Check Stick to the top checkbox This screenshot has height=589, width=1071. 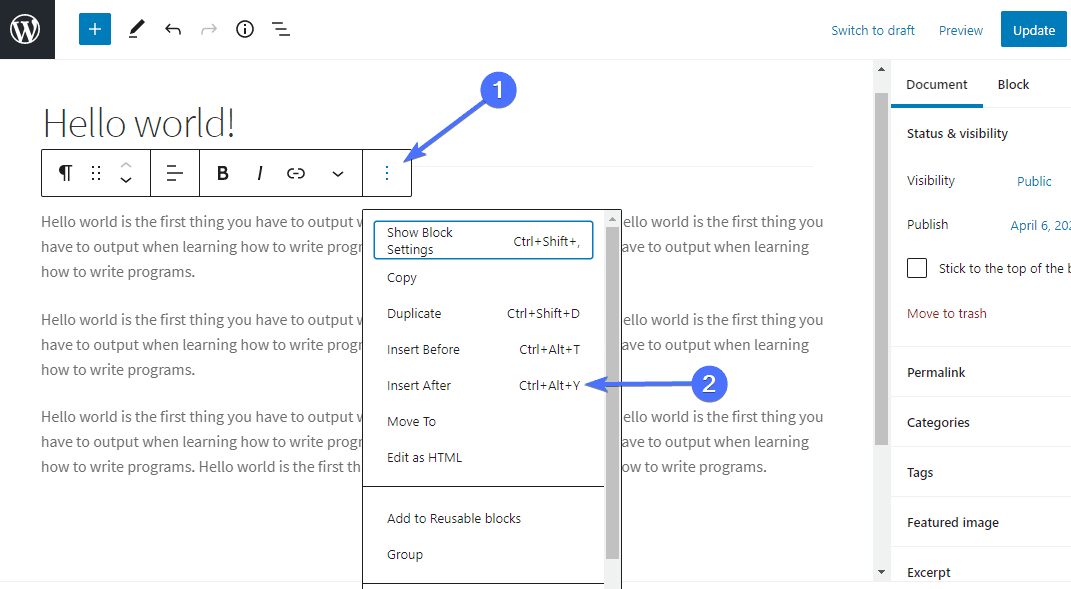coord(917,268)
